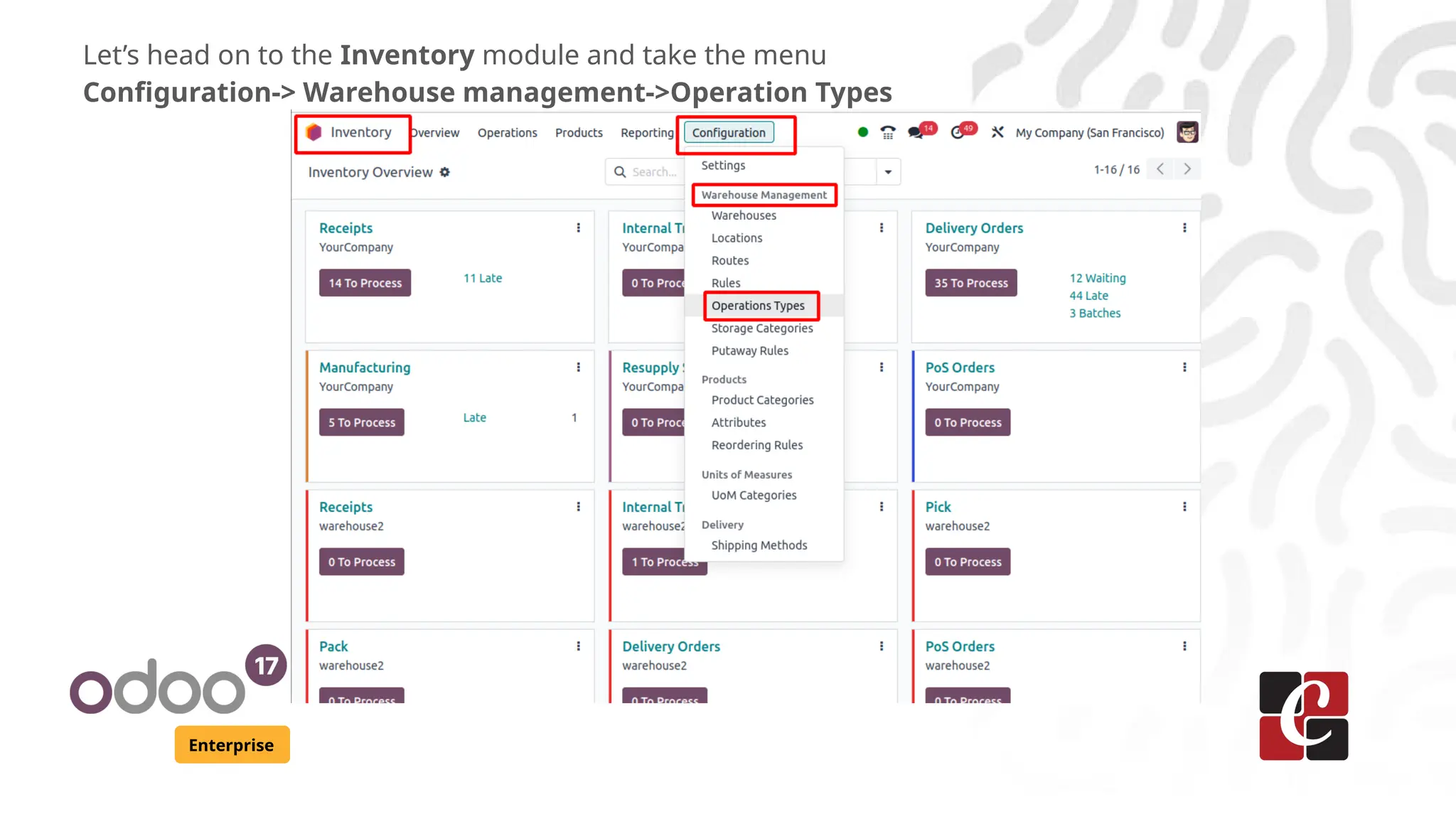Go to the next page arrow
The height and width of the screenshot is (819, 1456).
pos(1187,169)
